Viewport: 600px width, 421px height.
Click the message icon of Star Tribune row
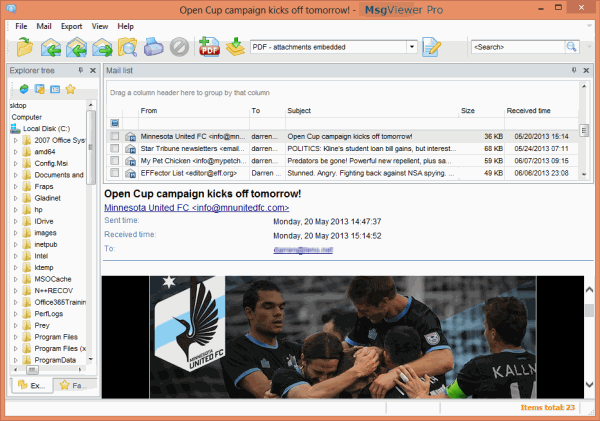tap(130, 149)
